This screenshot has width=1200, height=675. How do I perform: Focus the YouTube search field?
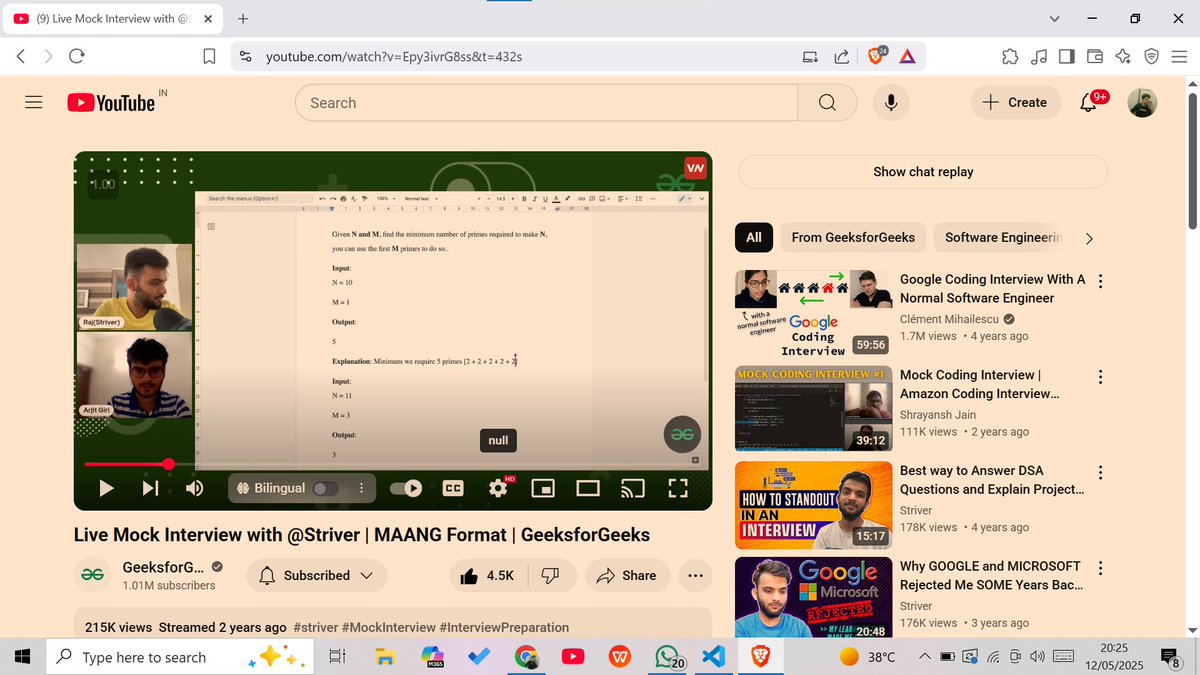(546, 102)
